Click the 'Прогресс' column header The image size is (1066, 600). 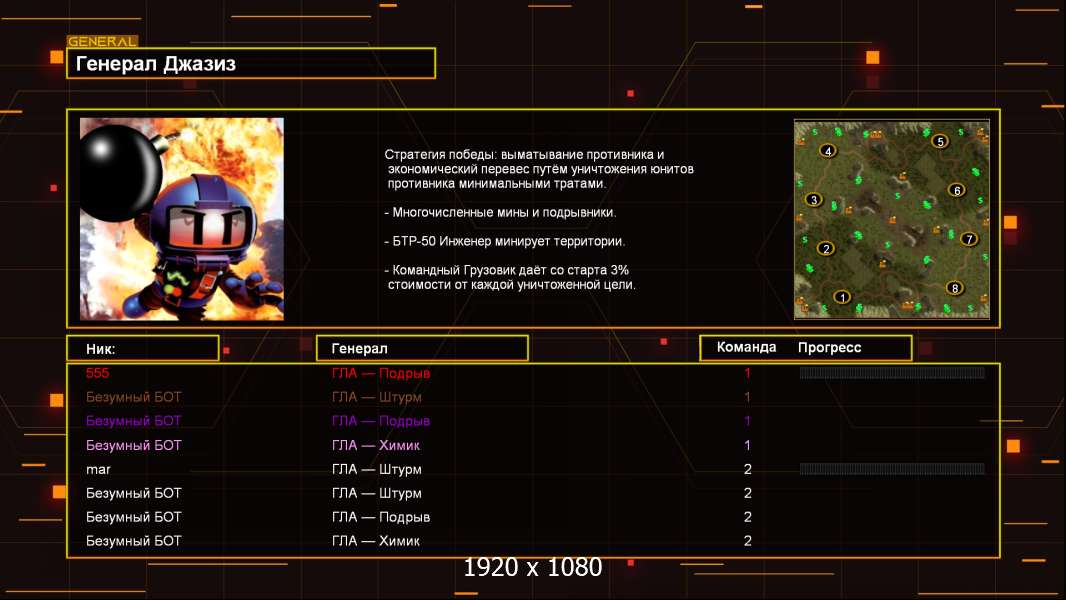[829, 347]
